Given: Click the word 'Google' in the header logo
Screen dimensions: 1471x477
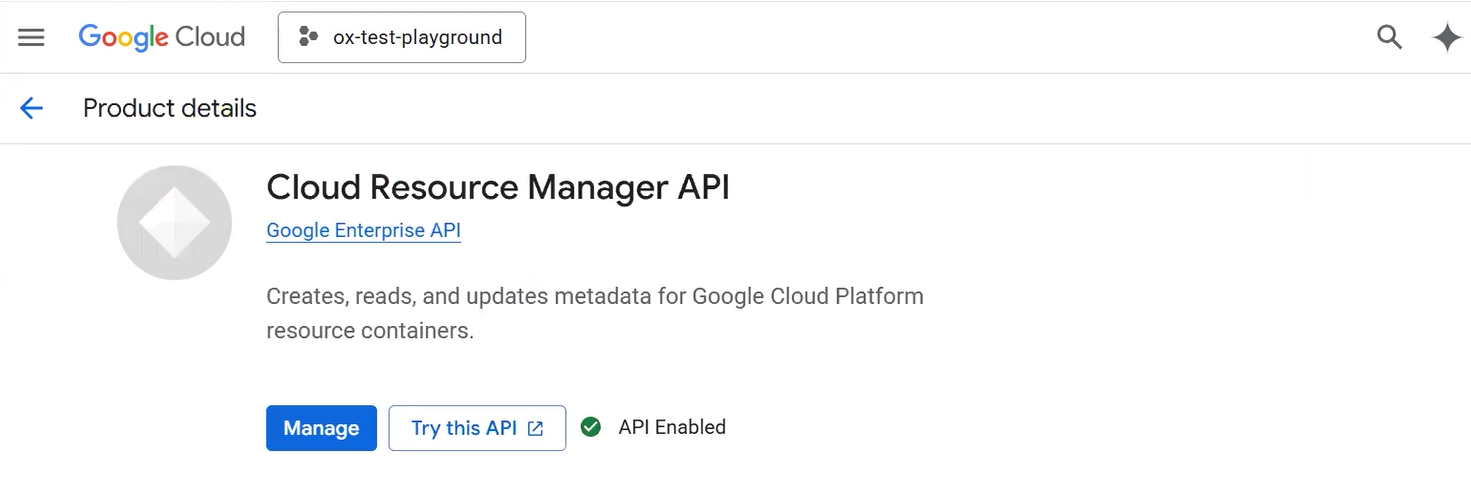Looking at the screenshot, I should (123, 38).
